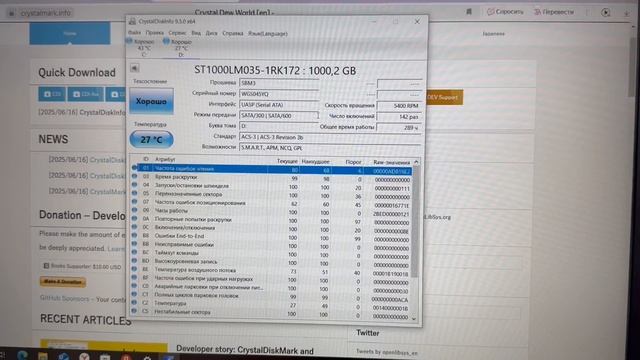The width and height of the screenshot is (640, 360).
Task: Click the firmware field SBM3
Action: click(279, 83)
